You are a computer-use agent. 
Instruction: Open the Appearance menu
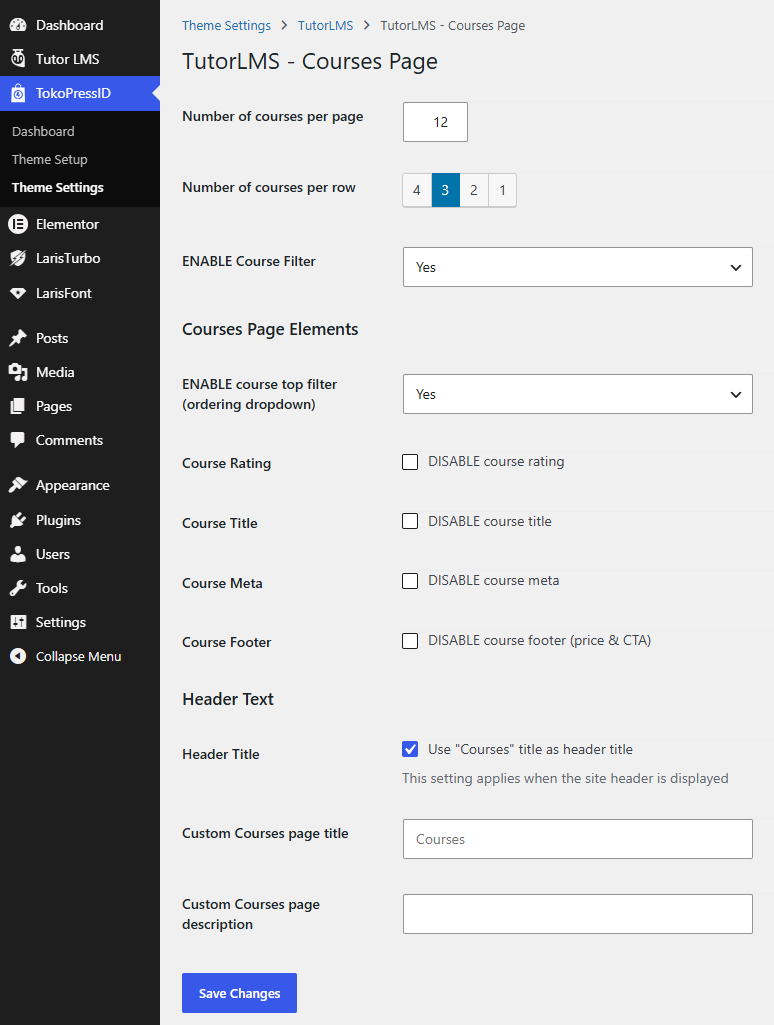[x=80, y=485]
